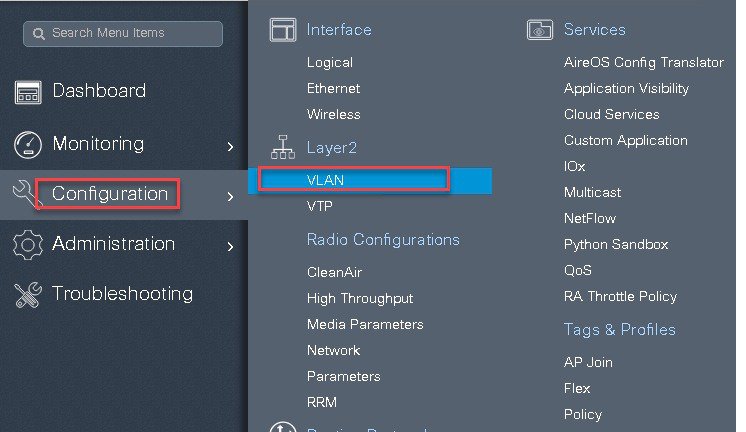The image size is (746, 432).
Task: Click the search magnifier icon
Action: pyautogui.click(x=39, y=33)
